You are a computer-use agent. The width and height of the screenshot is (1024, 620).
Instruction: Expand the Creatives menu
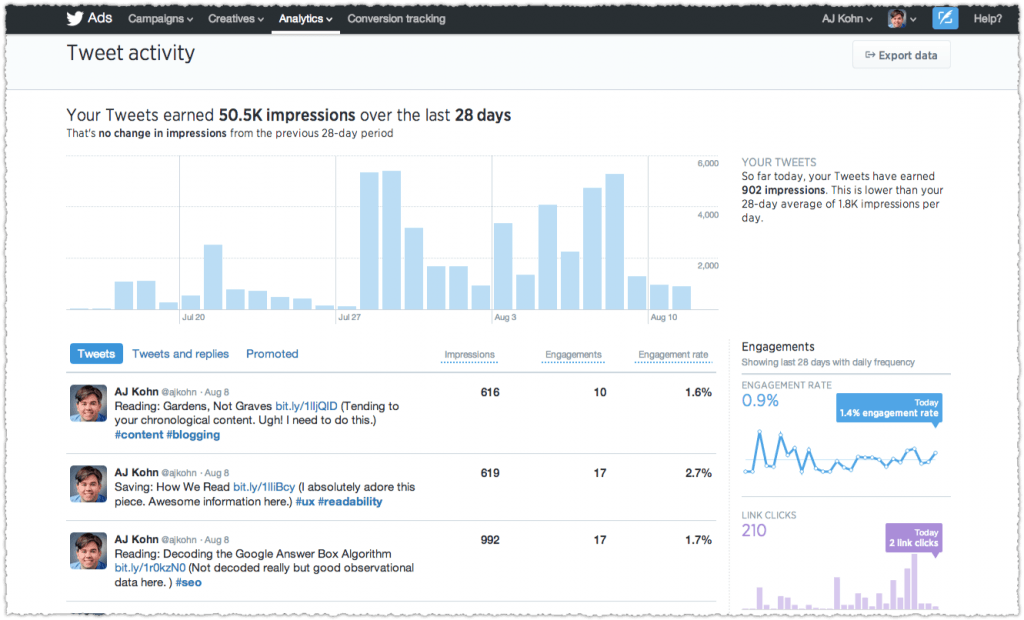(x=235, y=18)
